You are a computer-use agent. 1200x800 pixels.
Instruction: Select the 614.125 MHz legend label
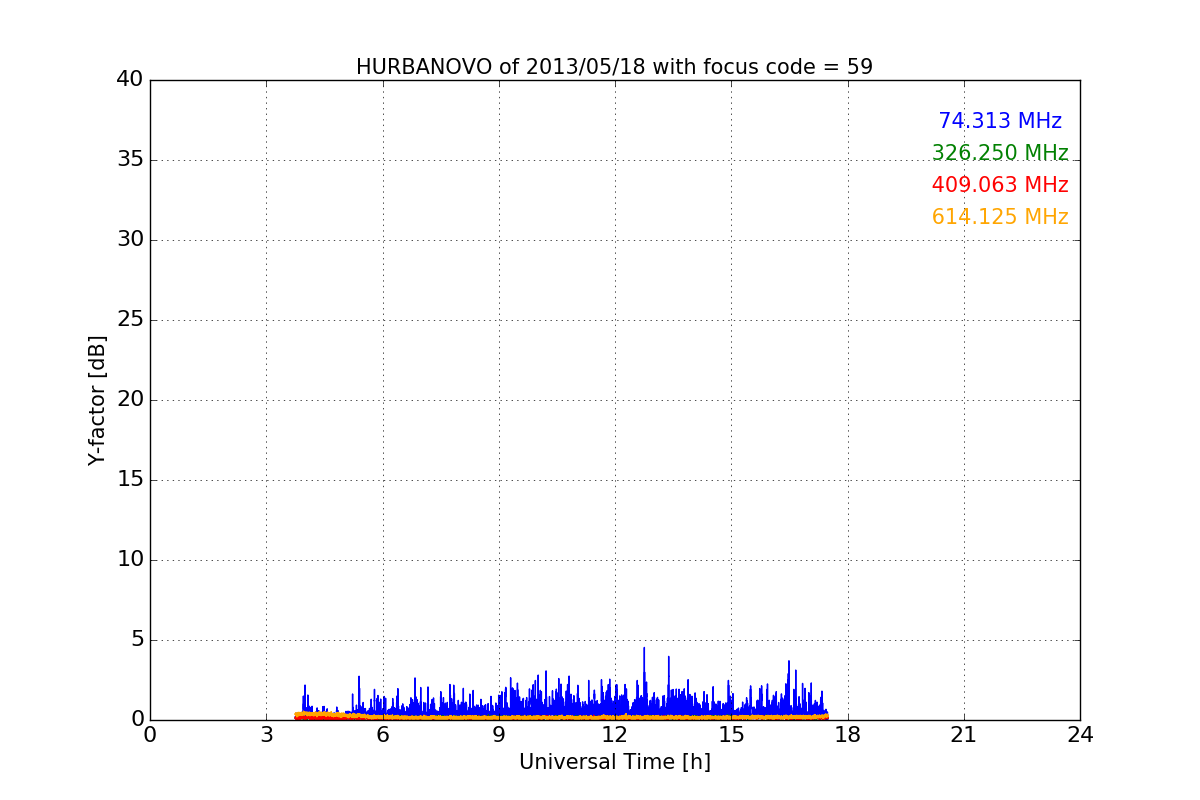tap(1000, 217)
